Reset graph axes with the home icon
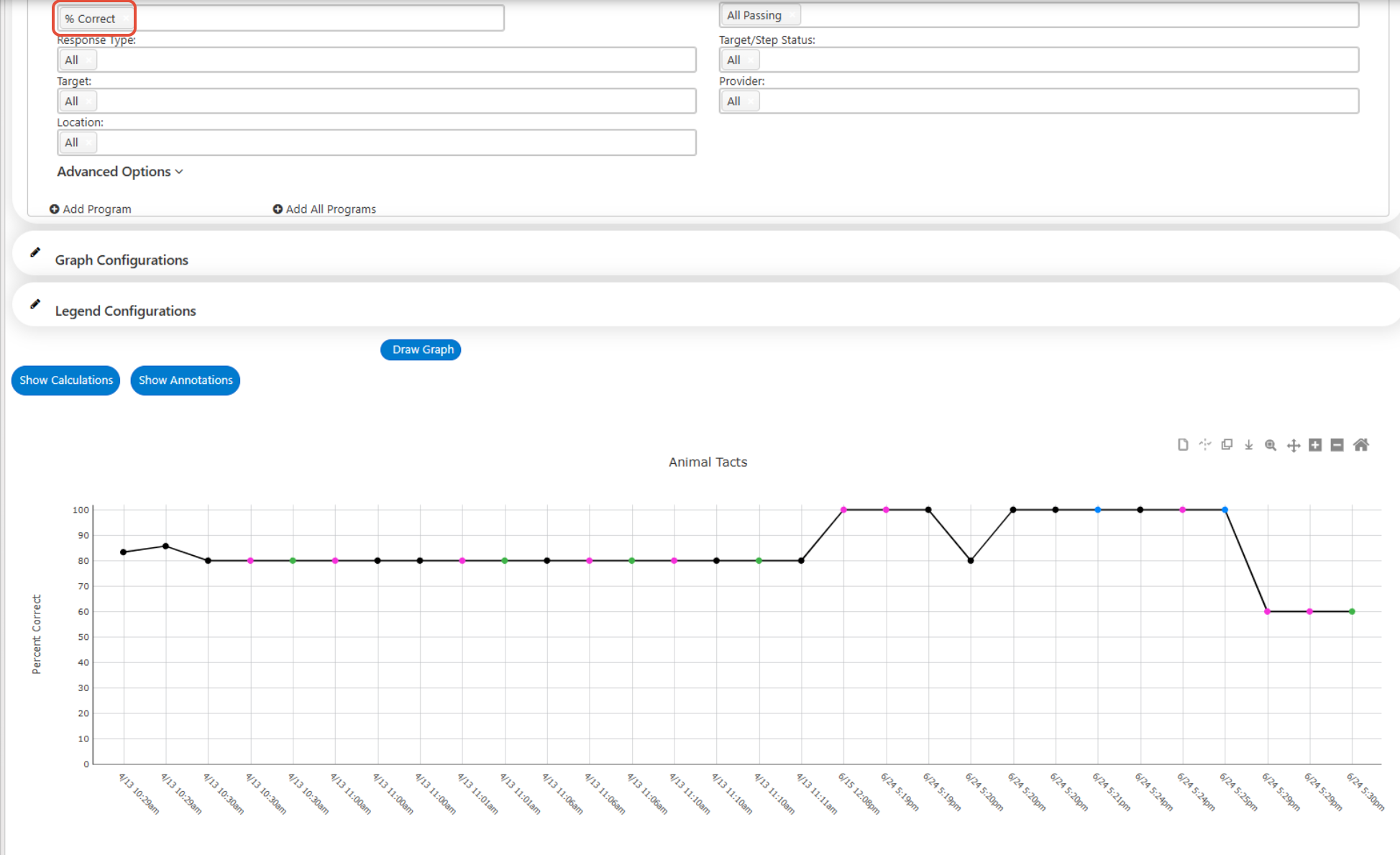 point(1361,445)
